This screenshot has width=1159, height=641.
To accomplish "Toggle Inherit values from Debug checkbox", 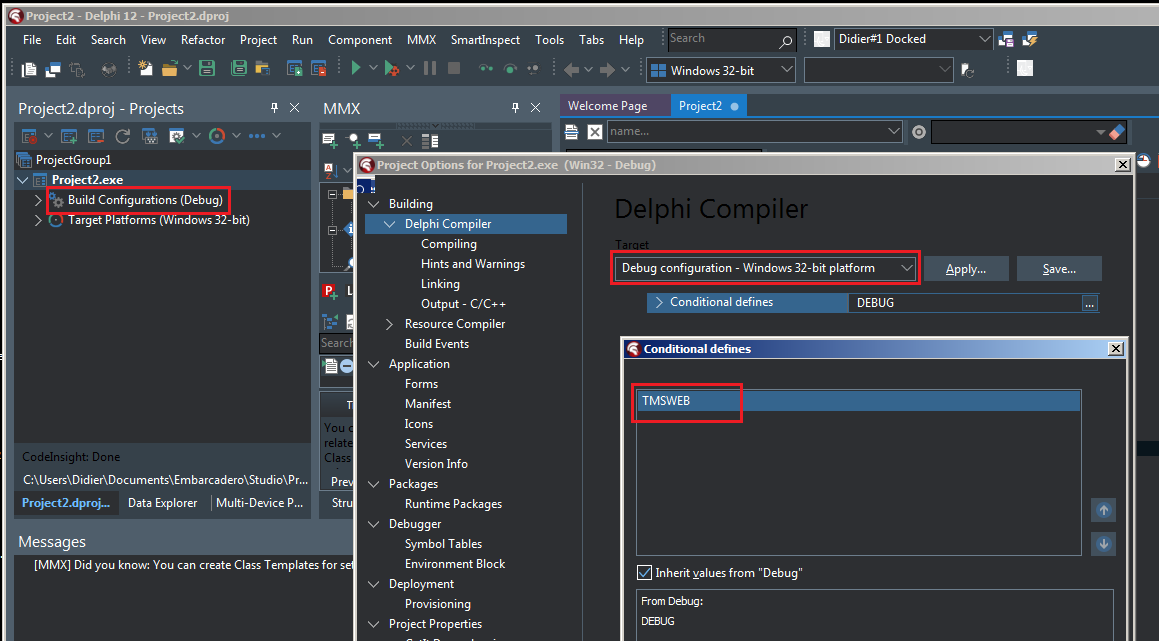I will (x=645, y=572).
